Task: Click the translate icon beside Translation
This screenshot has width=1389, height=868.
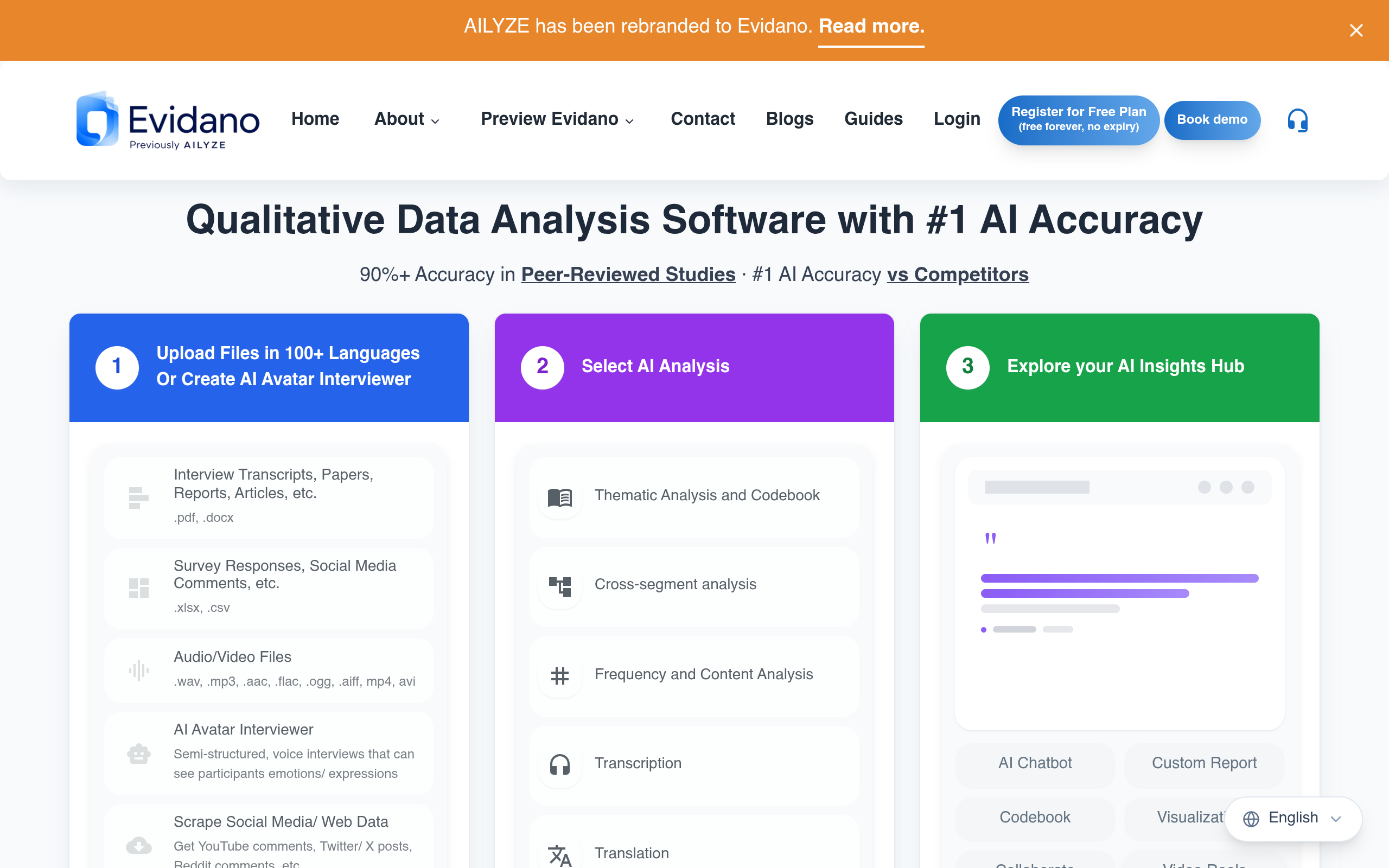Action: point(559,855)
